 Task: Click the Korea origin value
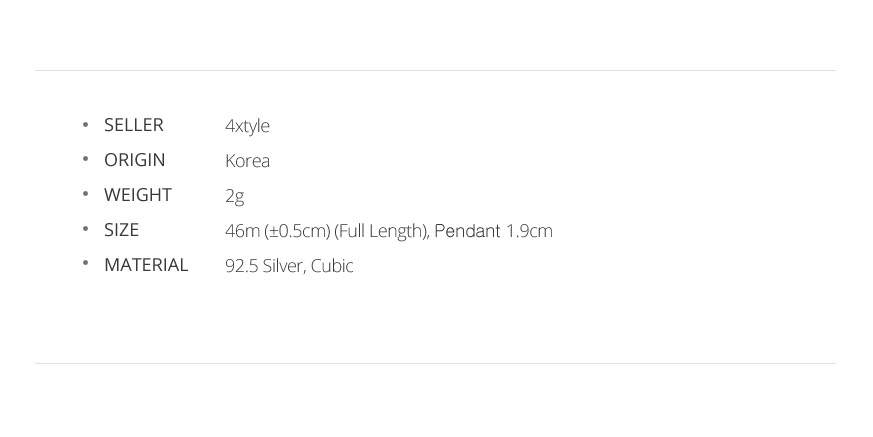point(248,161)
